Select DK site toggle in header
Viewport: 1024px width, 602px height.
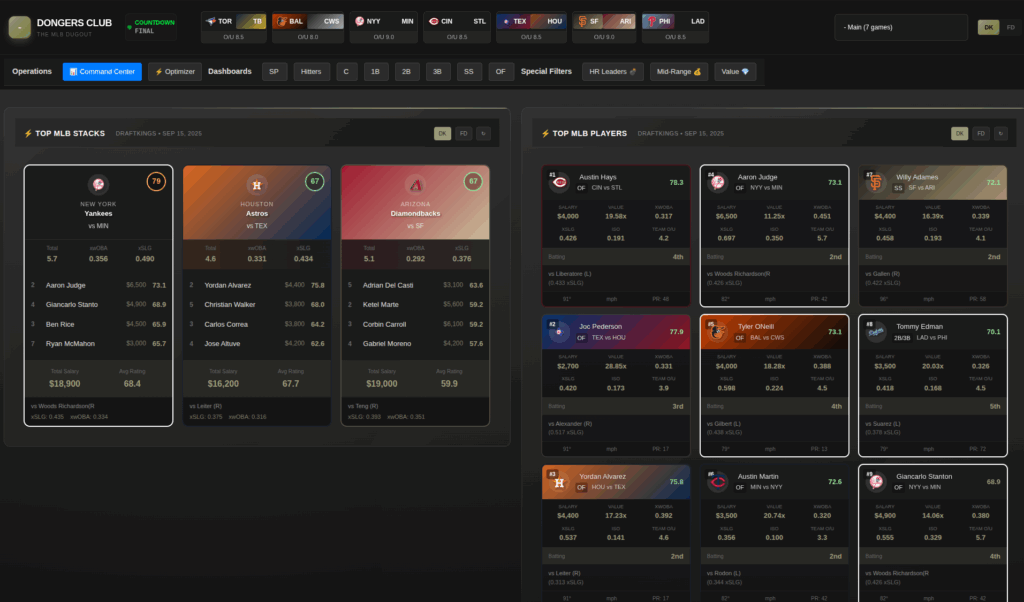988,27
